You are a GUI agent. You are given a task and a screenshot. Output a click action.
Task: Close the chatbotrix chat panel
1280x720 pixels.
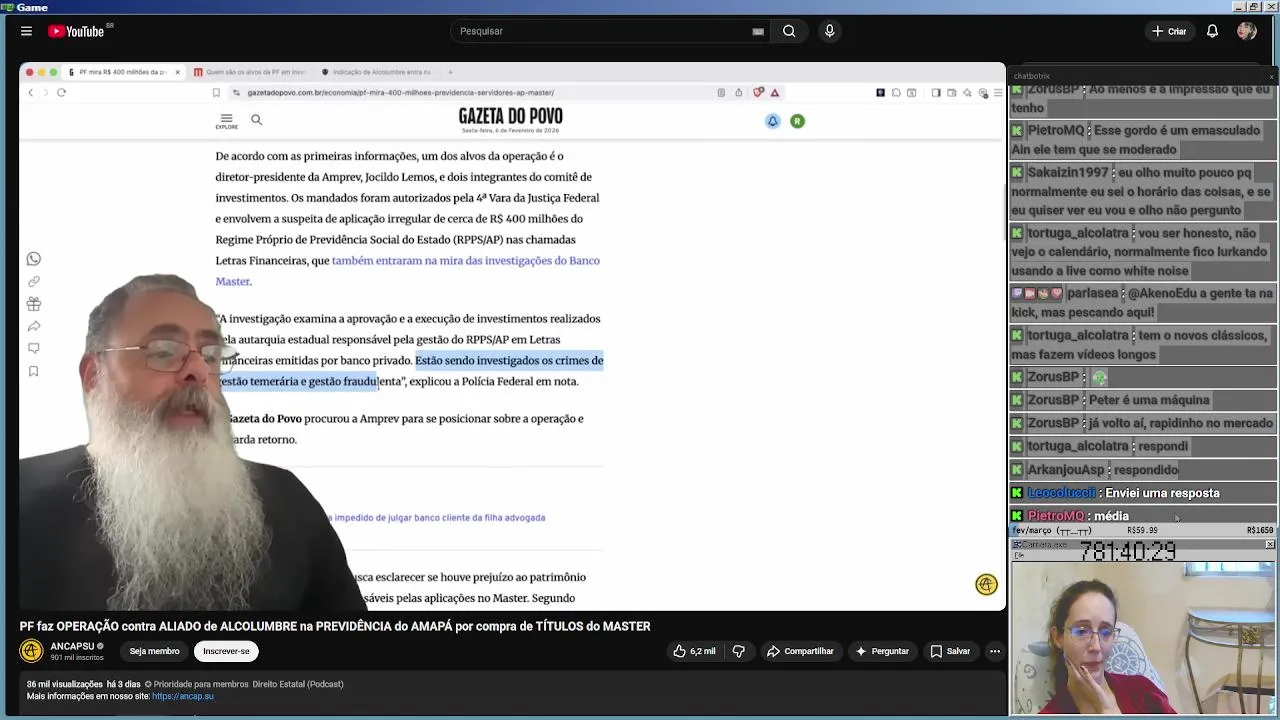[x=1272, y=76]
